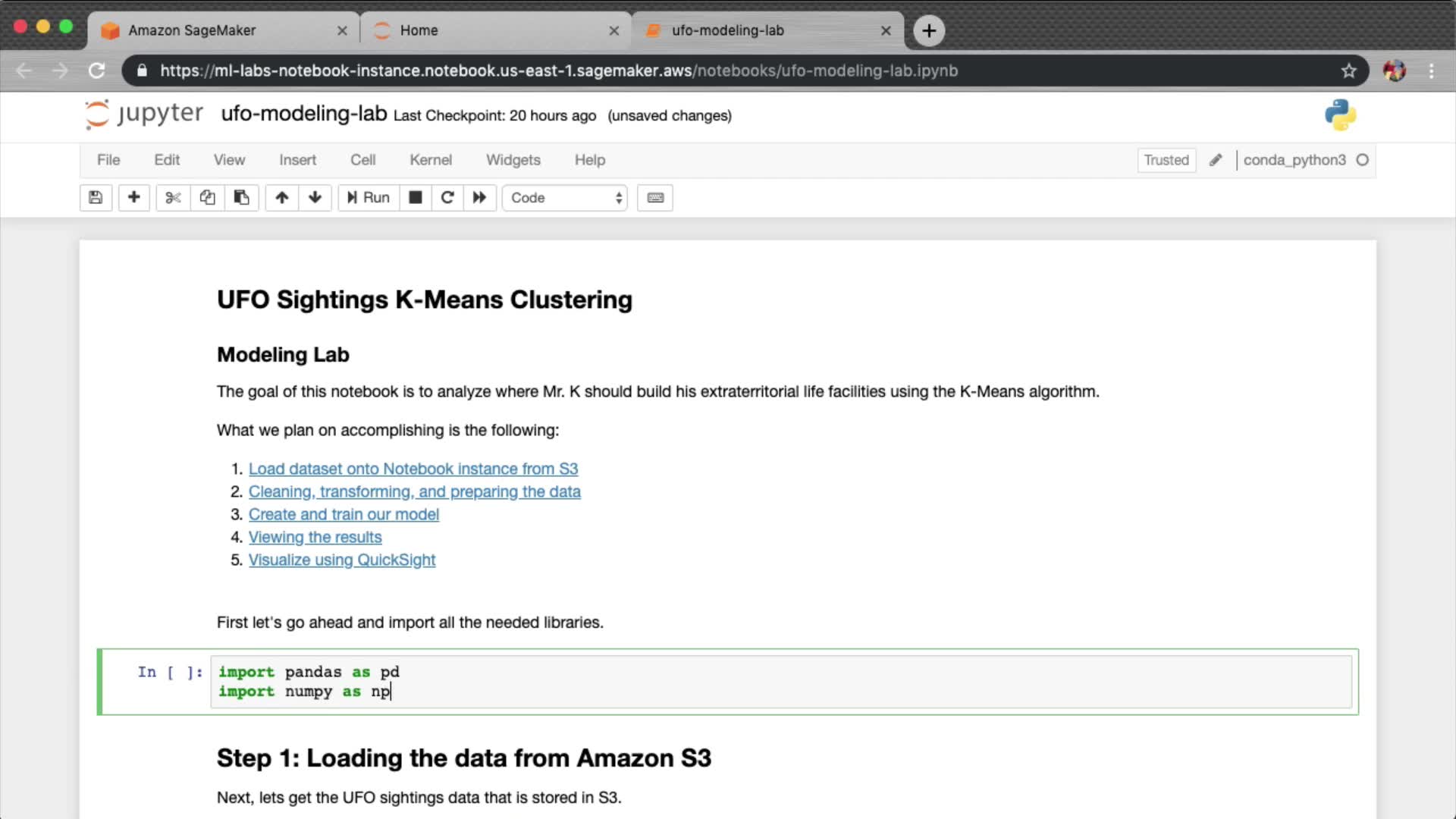Interrupt the kernel stop icon
1456x819 pixels.
(415, 198)
